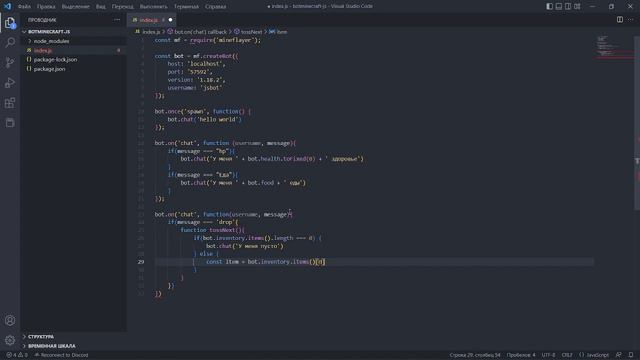This screenshot has width=640, height=360.
Task: Open the last view icon below Extensions
Action: coord(10,122)
